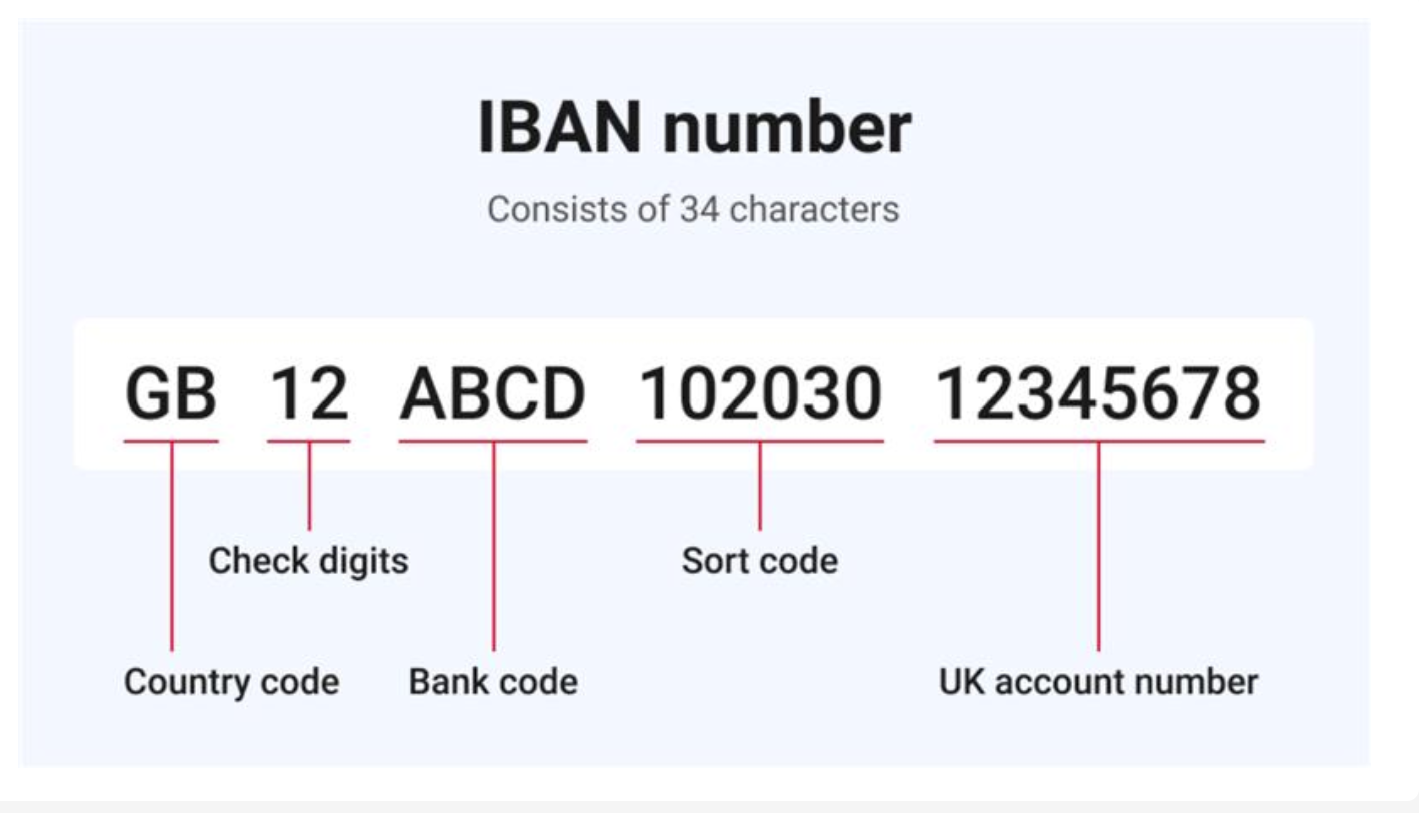Click the "12345678" account number segment
Viewport: 1419px width, 813px height.
(1098, 393)
